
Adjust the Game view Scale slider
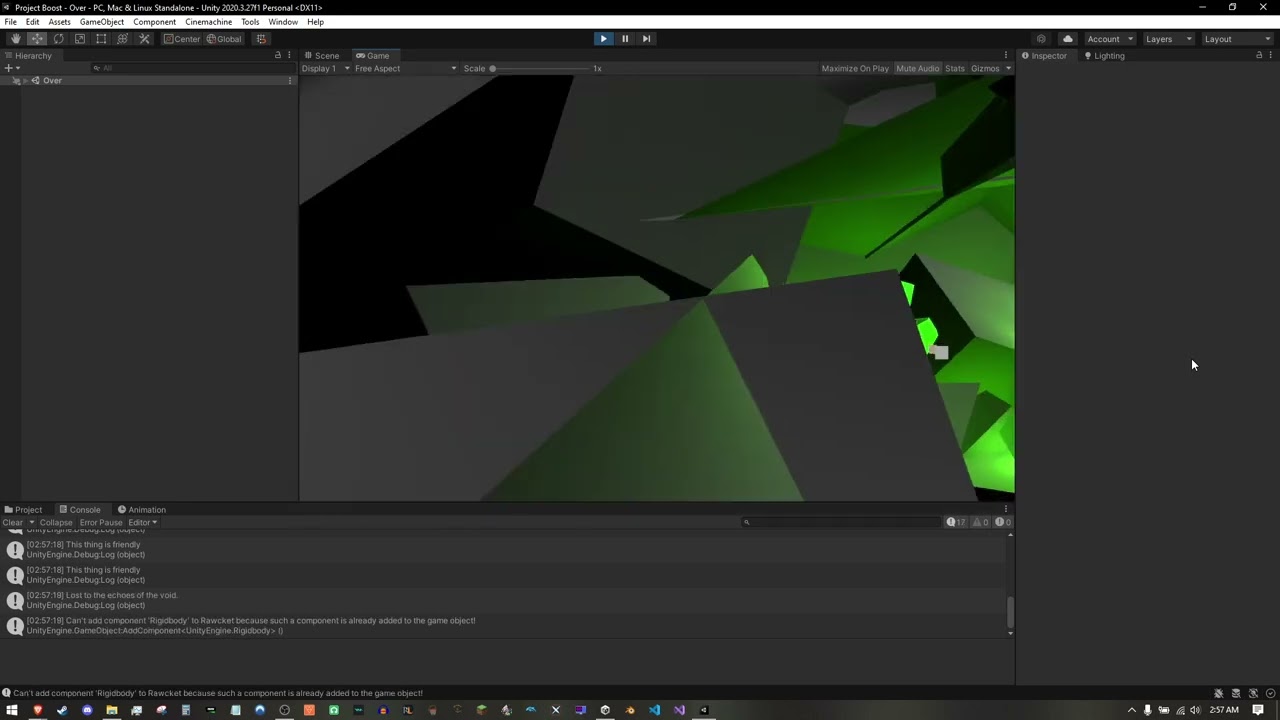tap(540, 68)
